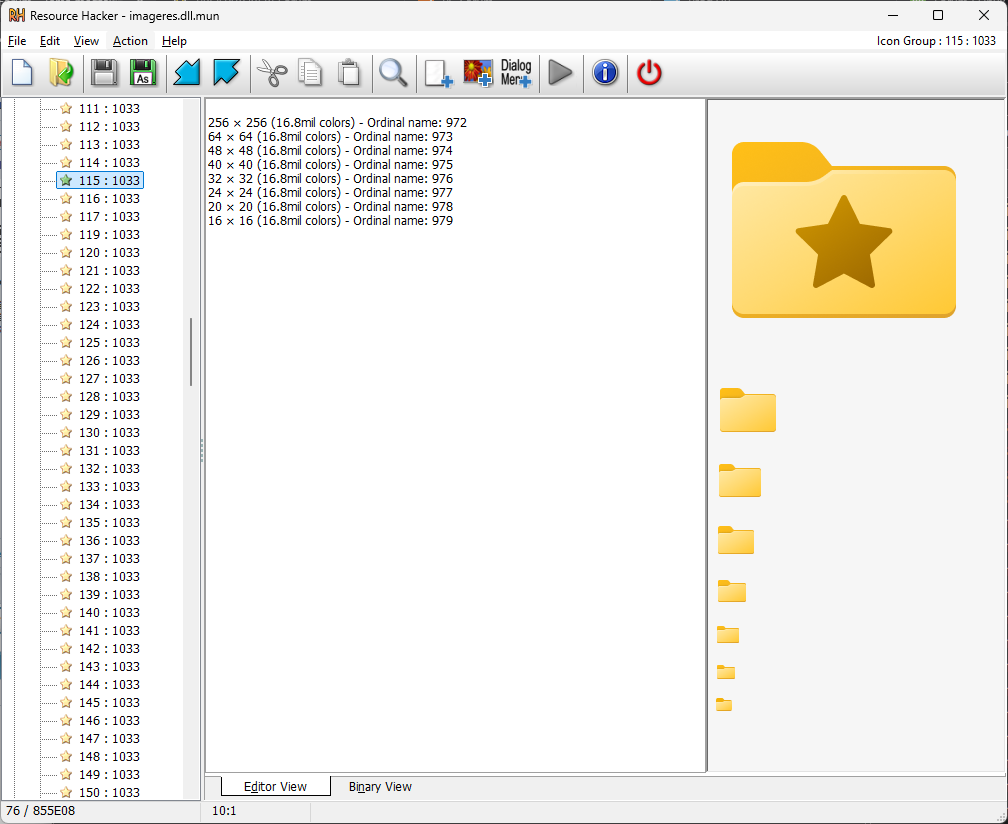
Task: Open the File menu
Action: [x=17, y=41]
